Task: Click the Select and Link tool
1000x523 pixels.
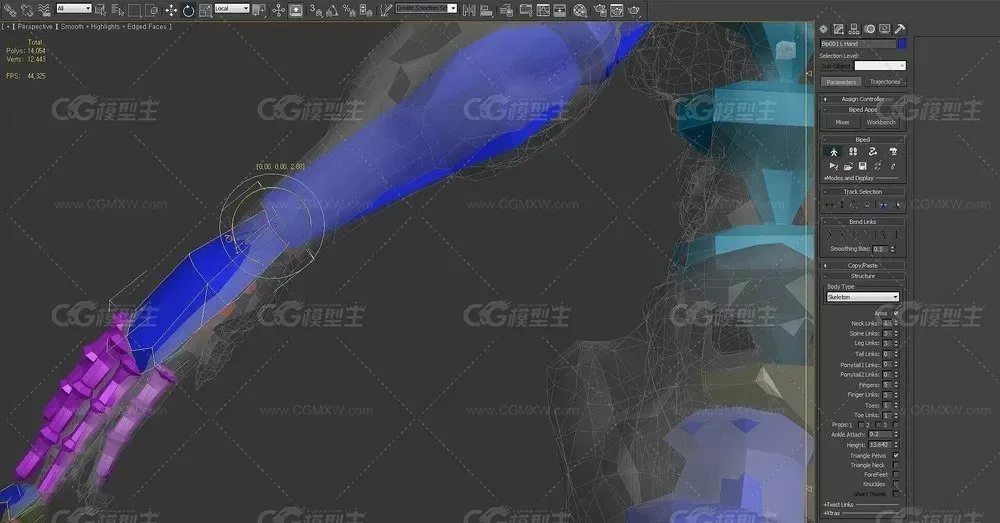Action: (x=10, y=10)
